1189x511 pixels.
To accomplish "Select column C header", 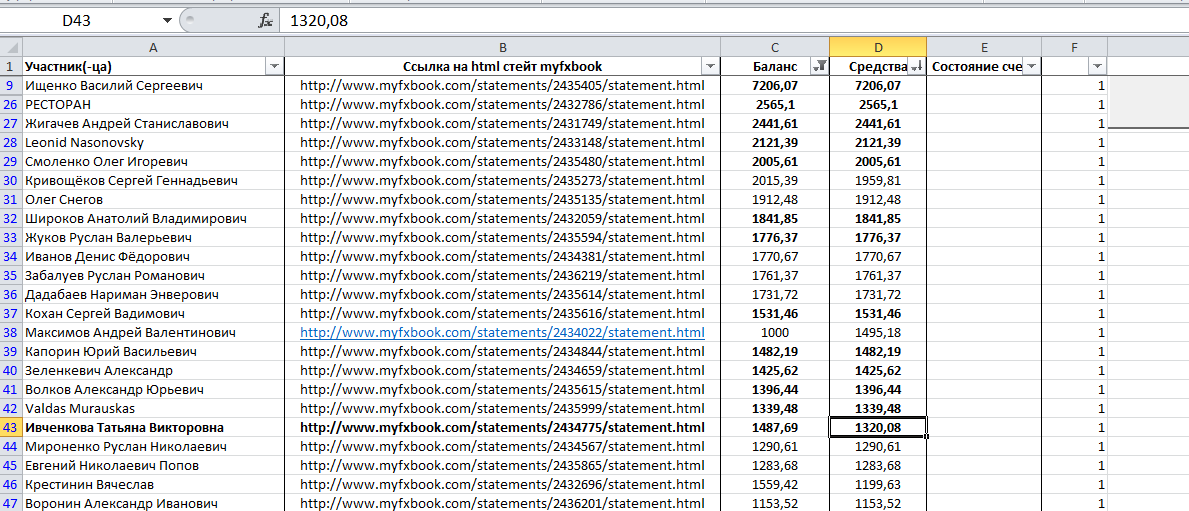I will click(x=774, y=47).
